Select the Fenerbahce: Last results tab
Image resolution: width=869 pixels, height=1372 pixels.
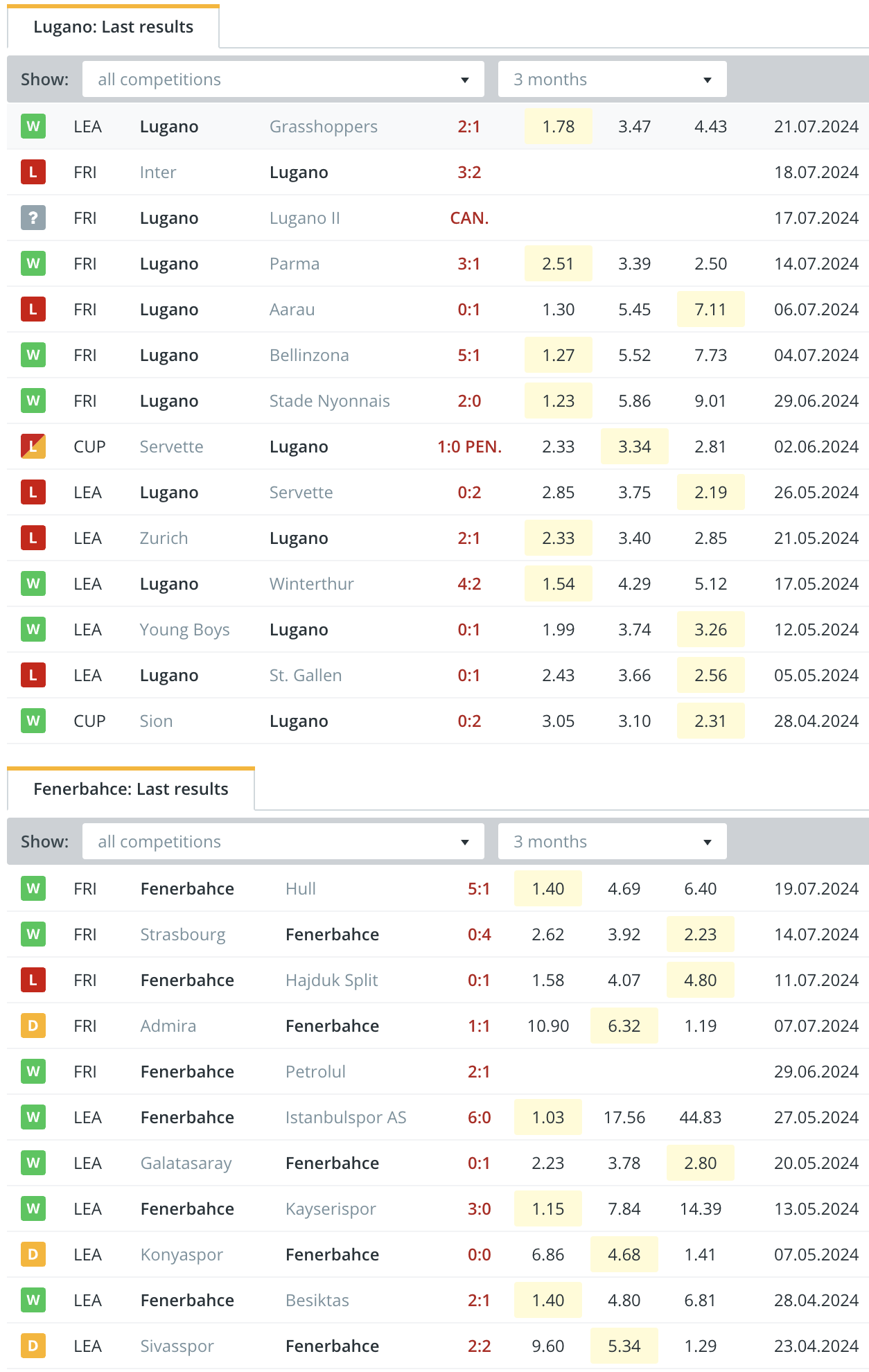coord(131,789)
